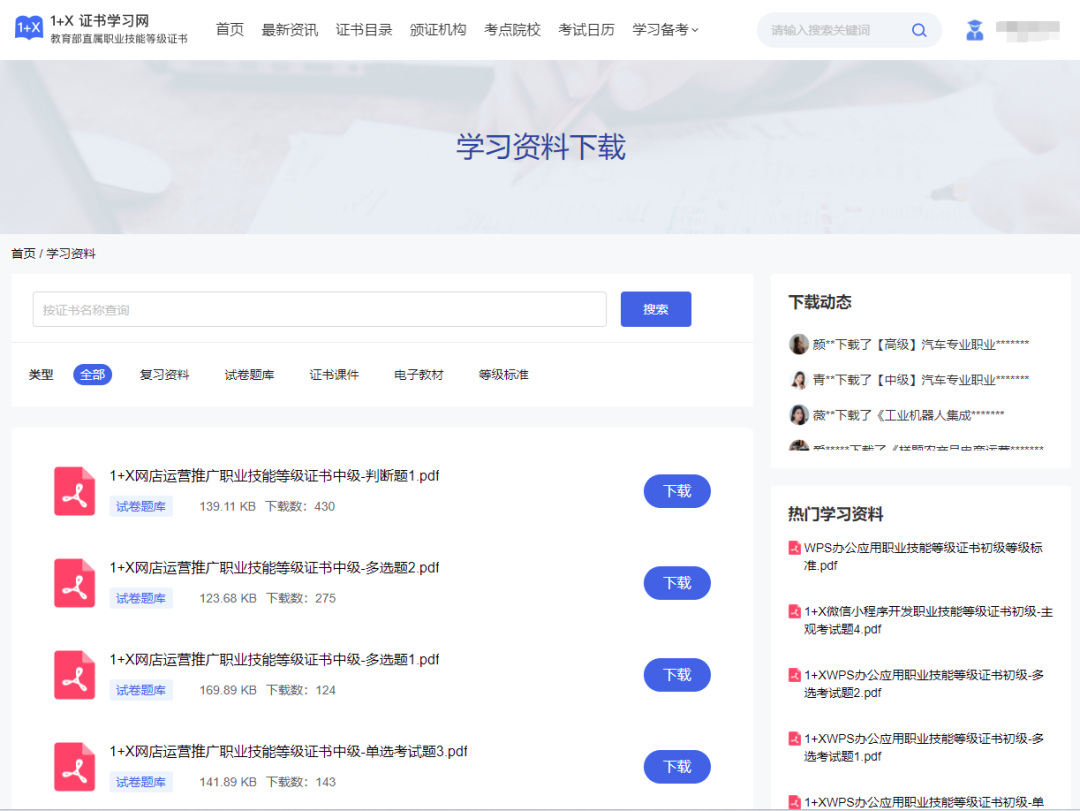Download 多选题2.pdf with 下载 button
This screenshot has height=811, width=1080.
pos(677,583)
